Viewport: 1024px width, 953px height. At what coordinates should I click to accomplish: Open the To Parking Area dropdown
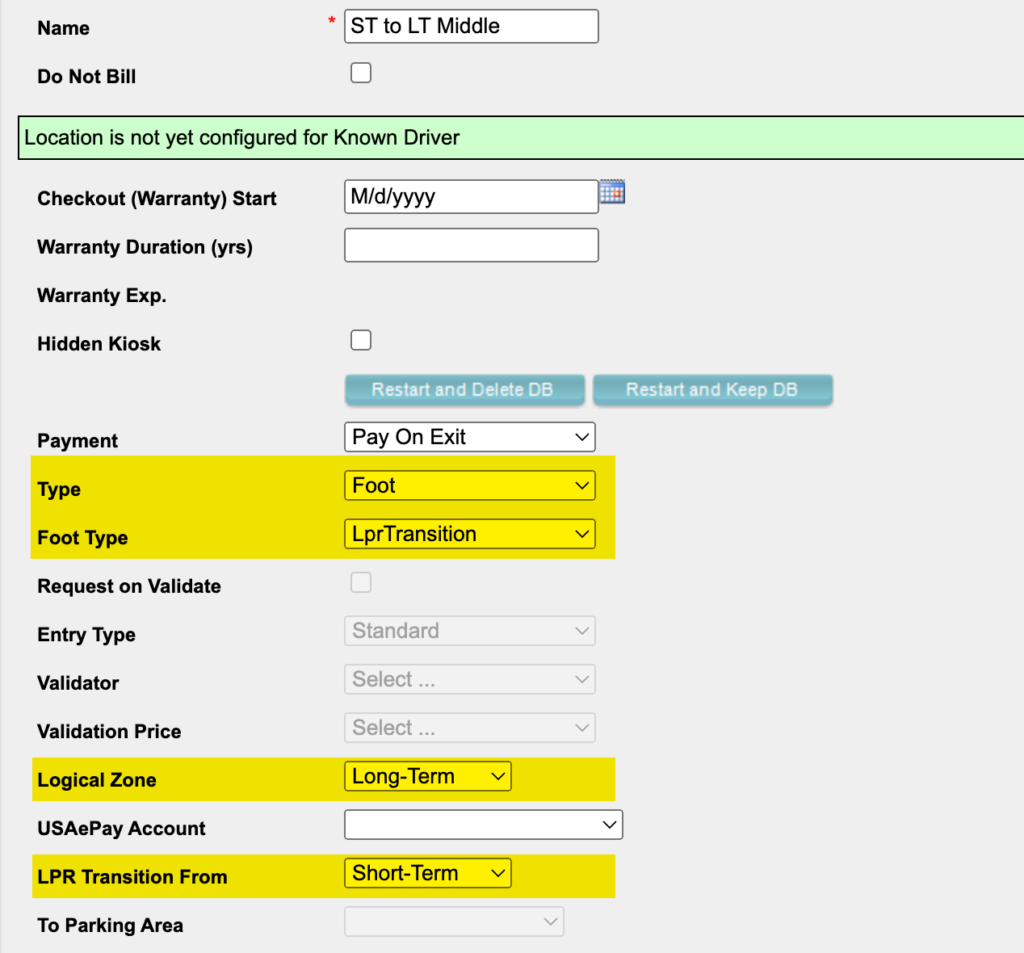tap(453, 922)
